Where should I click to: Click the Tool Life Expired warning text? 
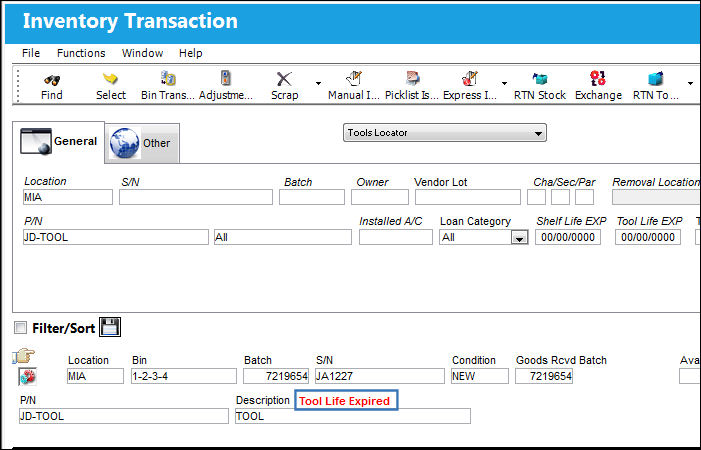pos(345,401)
